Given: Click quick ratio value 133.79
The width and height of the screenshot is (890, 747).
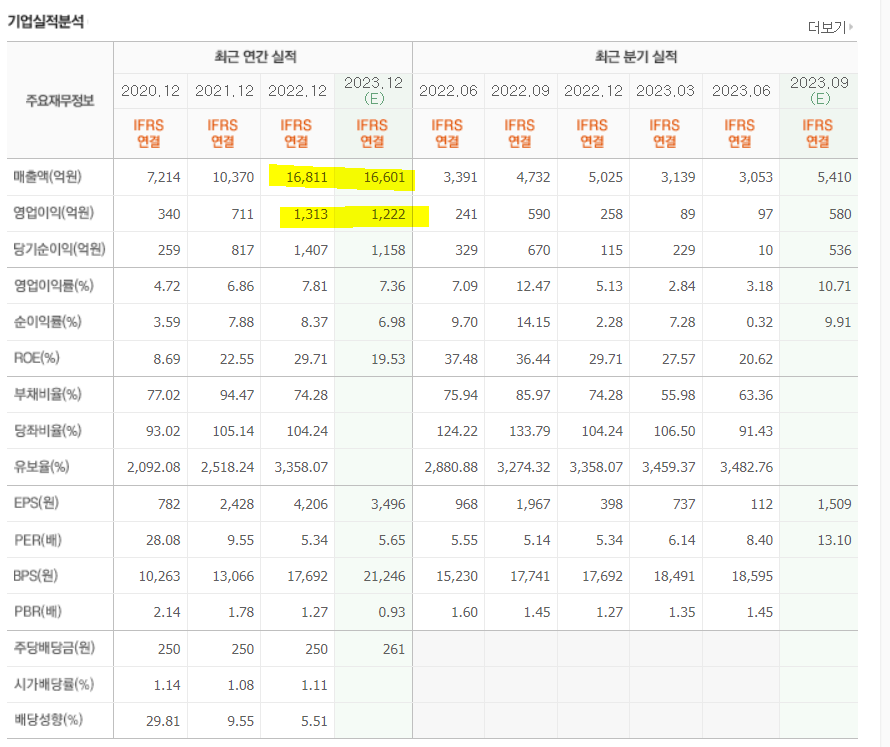Looking at the screenshot, I should pyautogui.click(x=530, y=431).
